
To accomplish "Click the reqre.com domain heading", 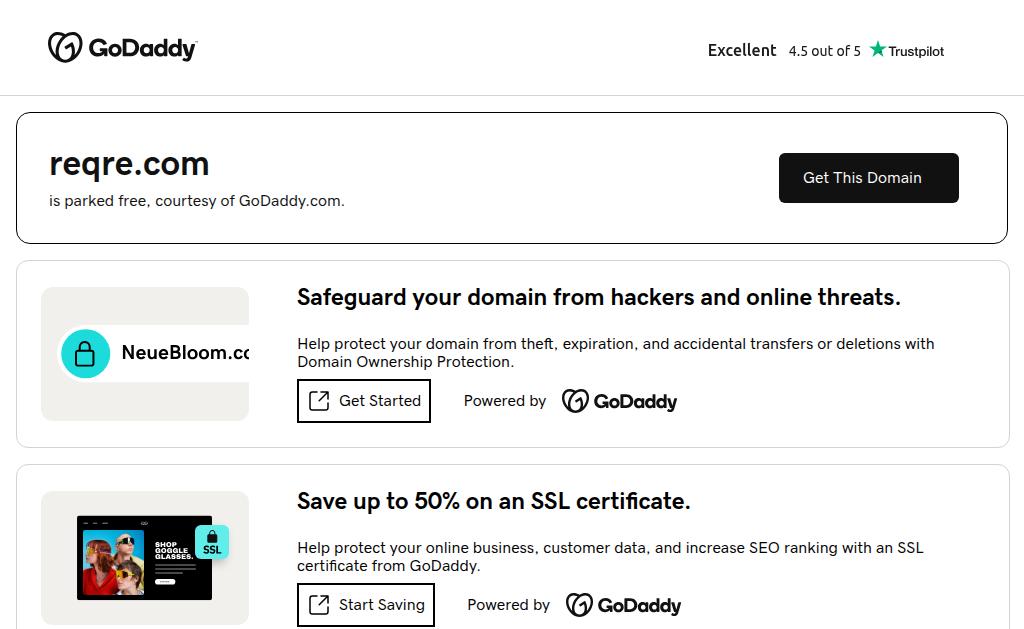I will click(x=129, y=164).
